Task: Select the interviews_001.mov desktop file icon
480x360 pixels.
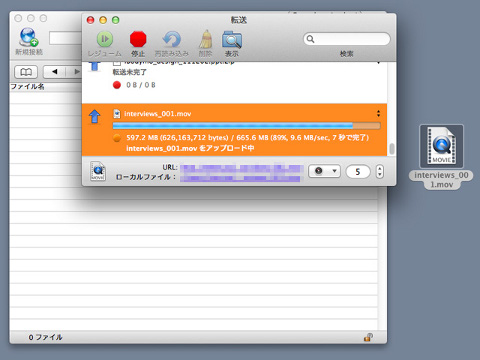Action: 442,146
